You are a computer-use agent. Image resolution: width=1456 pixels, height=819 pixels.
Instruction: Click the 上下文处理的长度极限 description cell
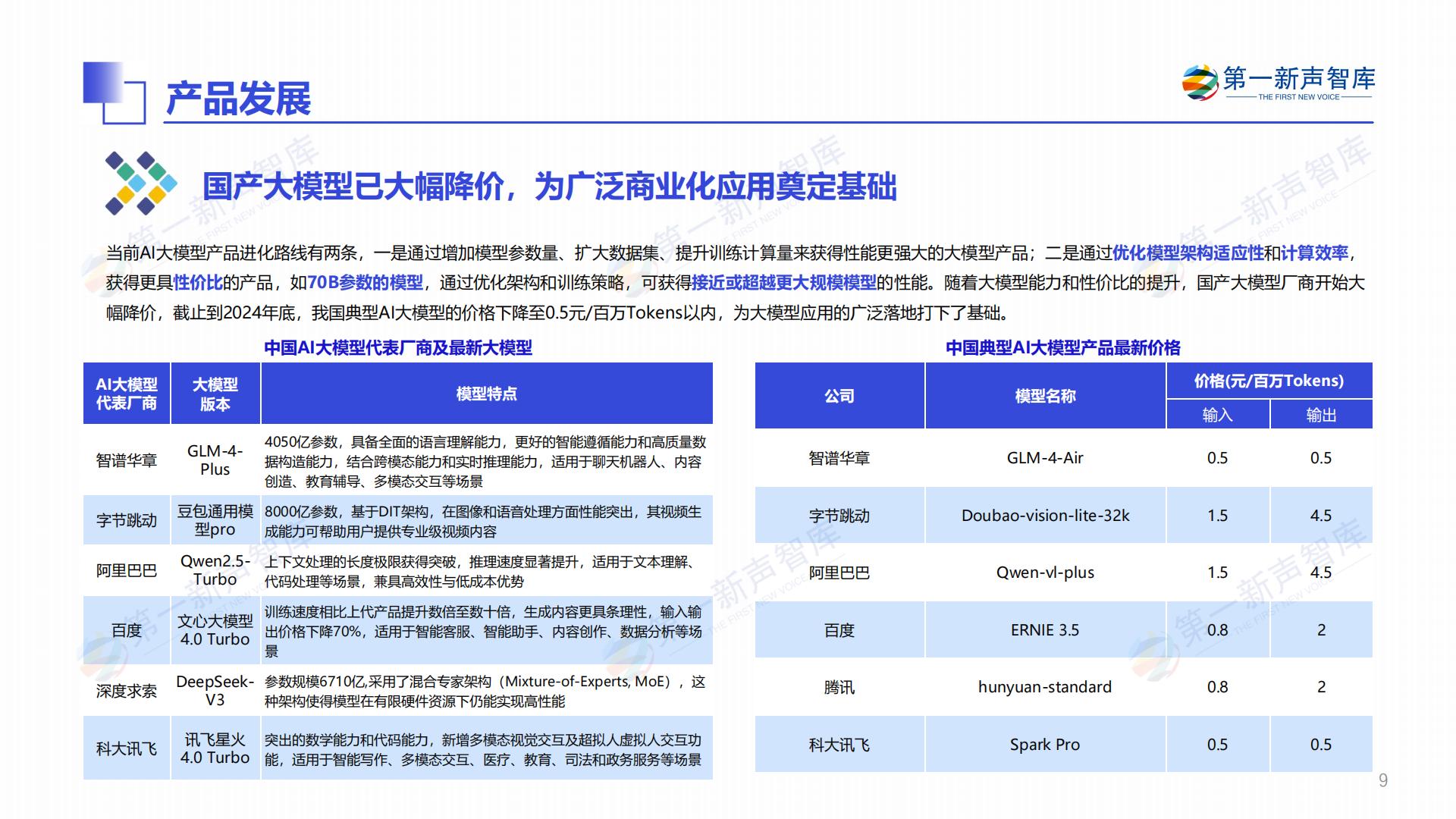click(487, 571)
